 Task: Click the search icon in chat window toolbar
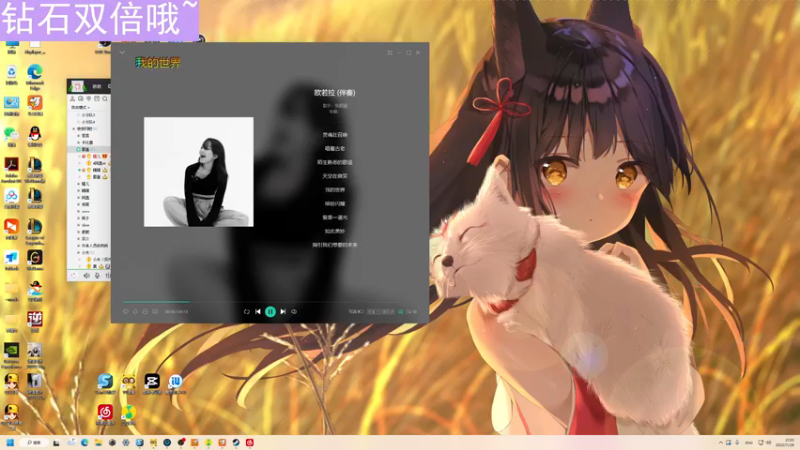(105, 98)
